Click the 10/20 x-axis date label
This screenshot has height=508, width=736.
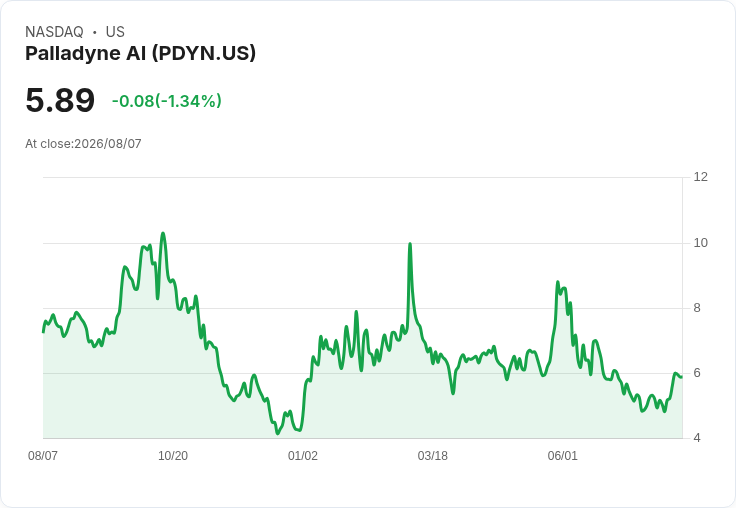click(x=173, y=455)
